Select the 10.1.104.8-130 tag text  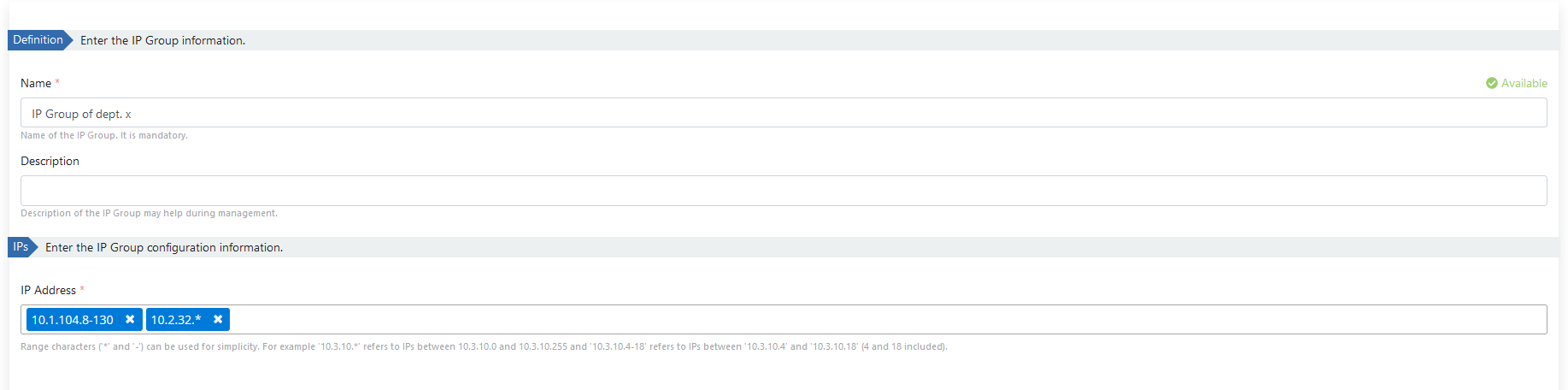click(73, 320)
